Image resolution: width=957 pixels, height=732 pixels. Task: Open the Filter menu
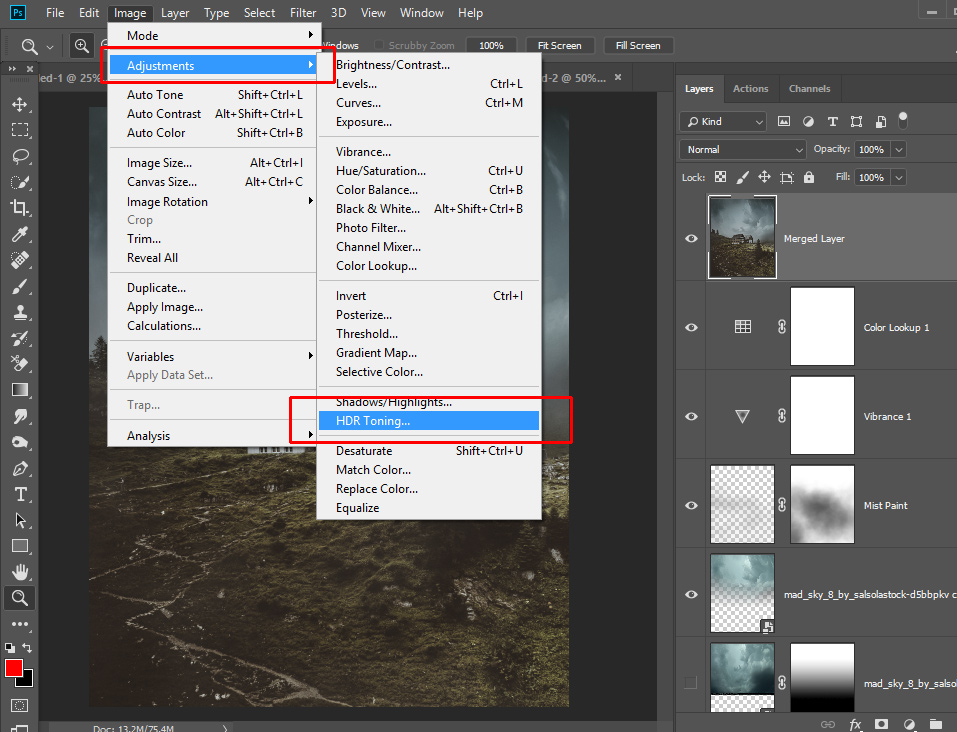(x=303, y=13)
